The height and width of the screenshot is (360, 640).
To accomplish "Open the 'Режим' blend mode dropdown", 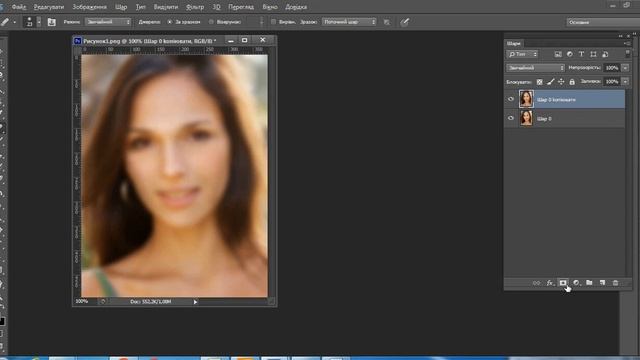I will pyautogui.click(x=108, y=22).
